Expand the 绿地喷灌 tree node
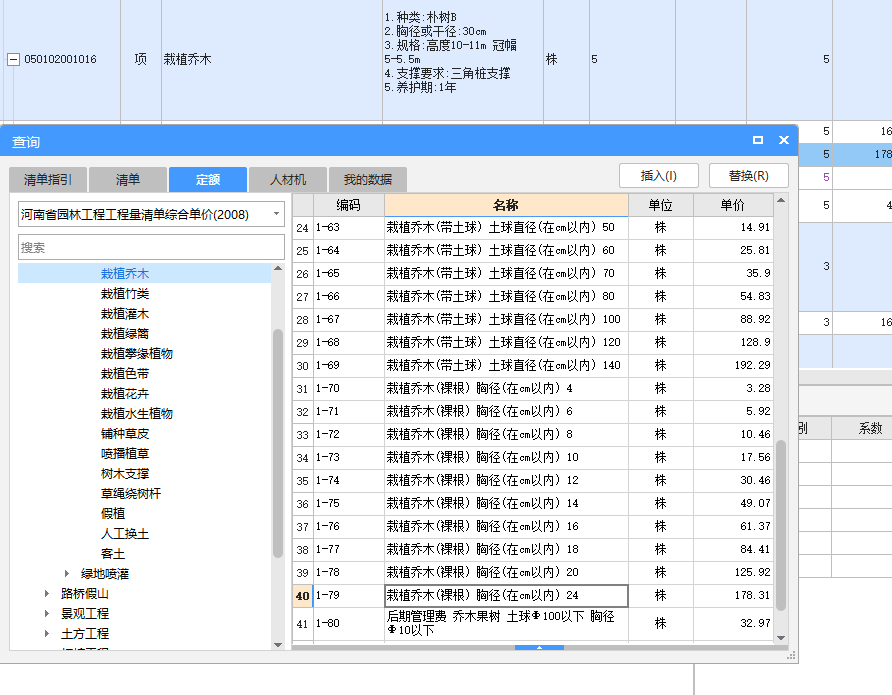892x695 pixels. 67,573
